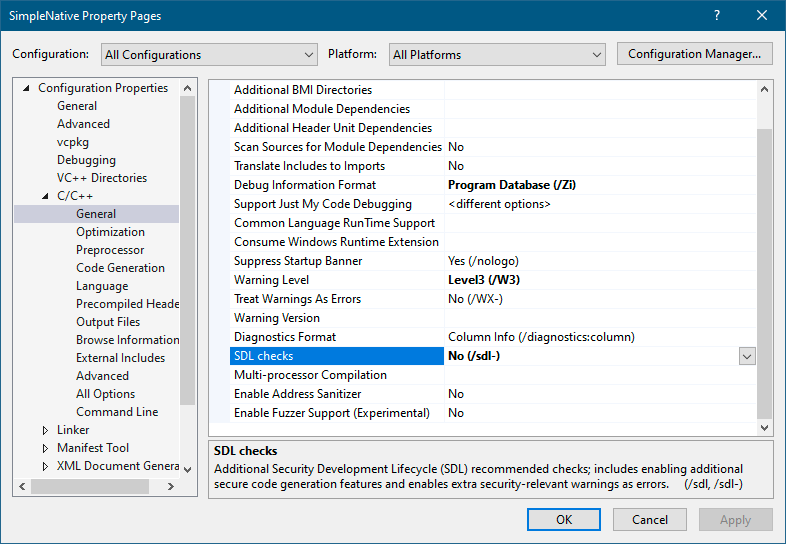Viewport: 786px width, 544px height.
Task: Expand the Manifest Tool tree node
Action: 45,448
